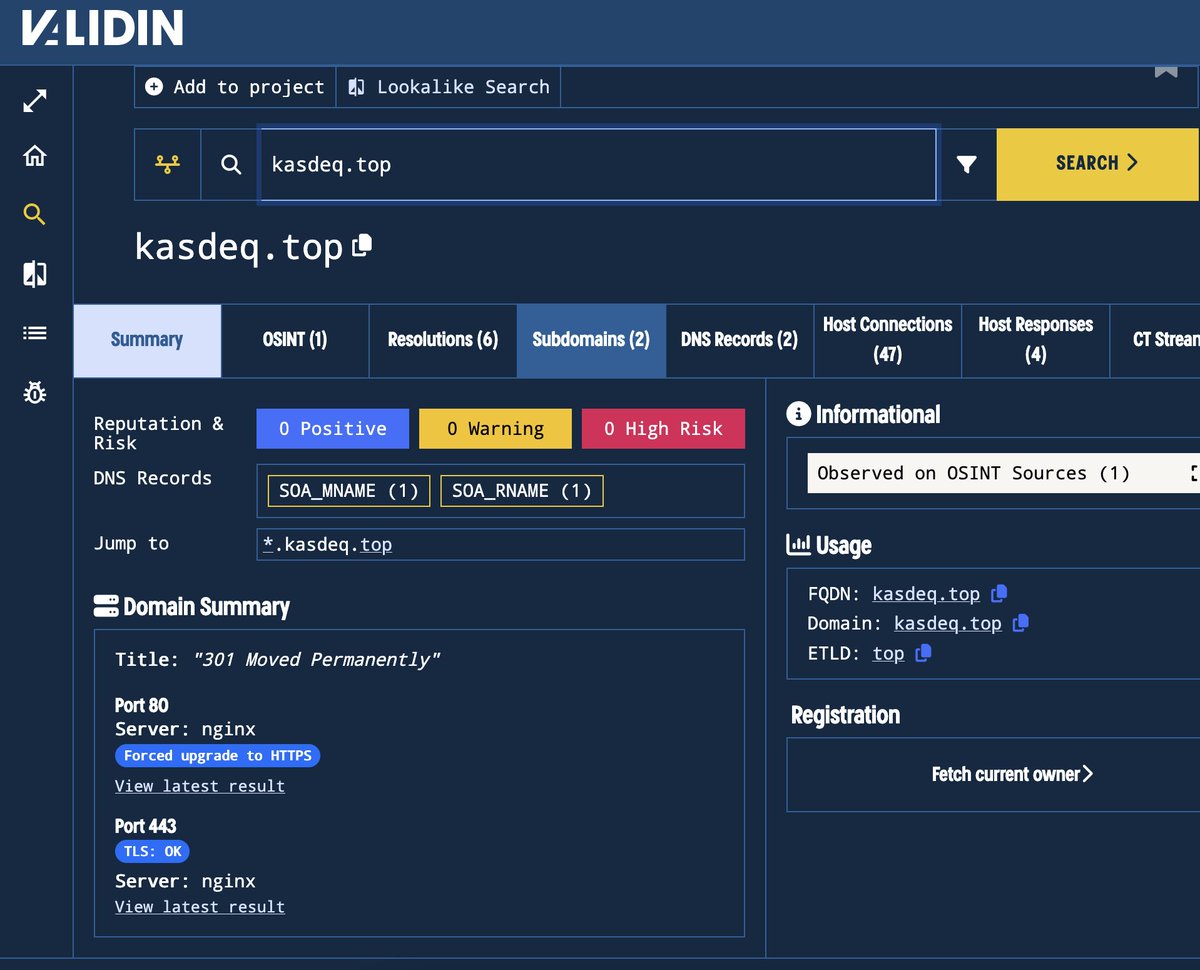Click the Reputation & Risk label

pyautogui.click(x=159, y=433)
